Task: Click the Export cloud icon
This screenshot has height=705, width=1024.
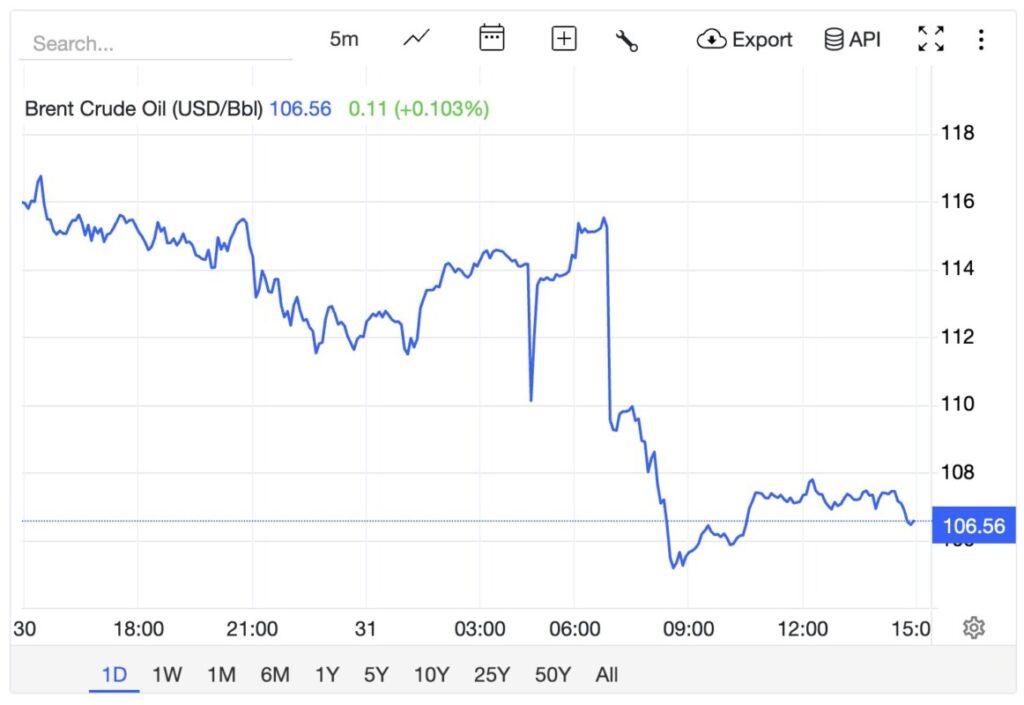Action: [x=712, y=38]
